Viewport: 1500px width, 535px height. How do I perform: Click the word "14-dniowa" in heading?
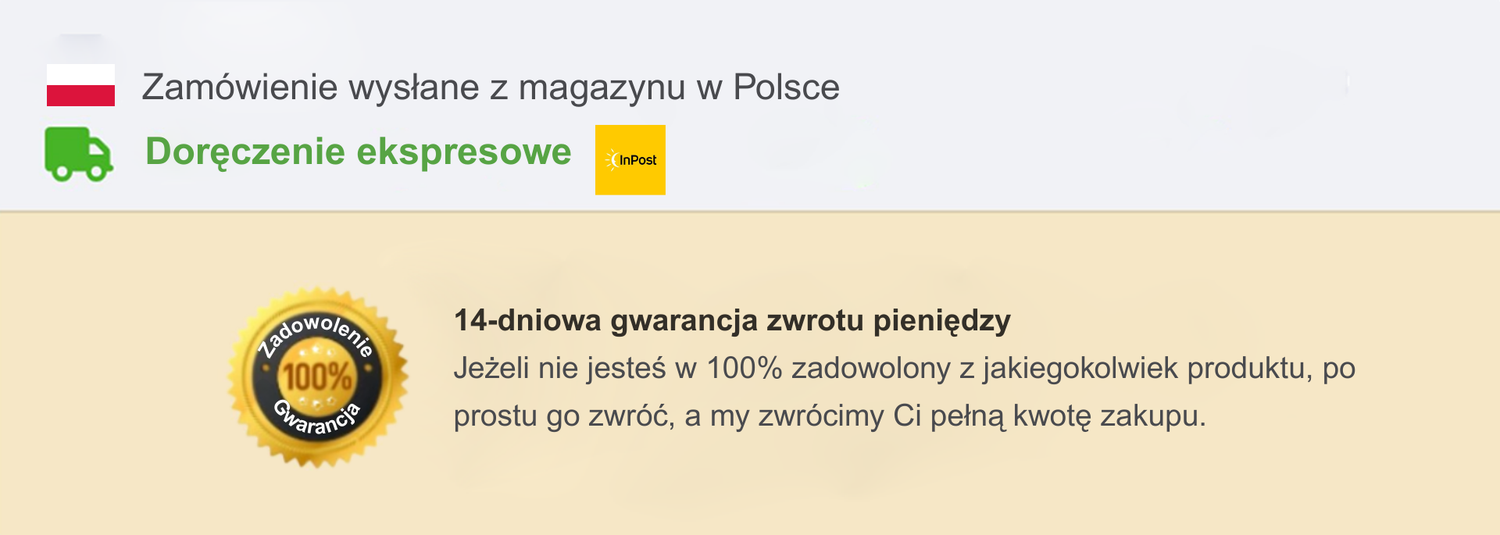click(526, 321)
